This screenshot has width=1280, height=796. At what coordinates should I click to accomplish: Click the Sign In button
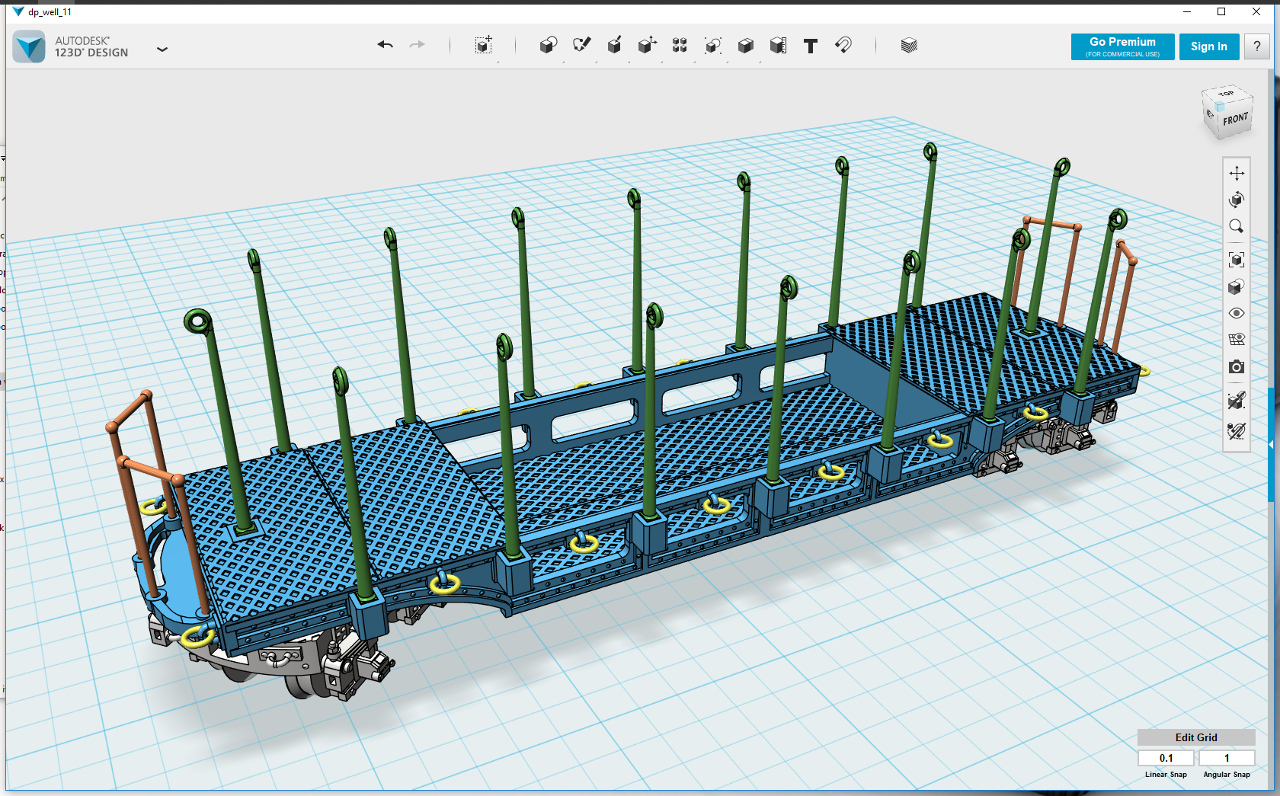tap(1209, 46)
